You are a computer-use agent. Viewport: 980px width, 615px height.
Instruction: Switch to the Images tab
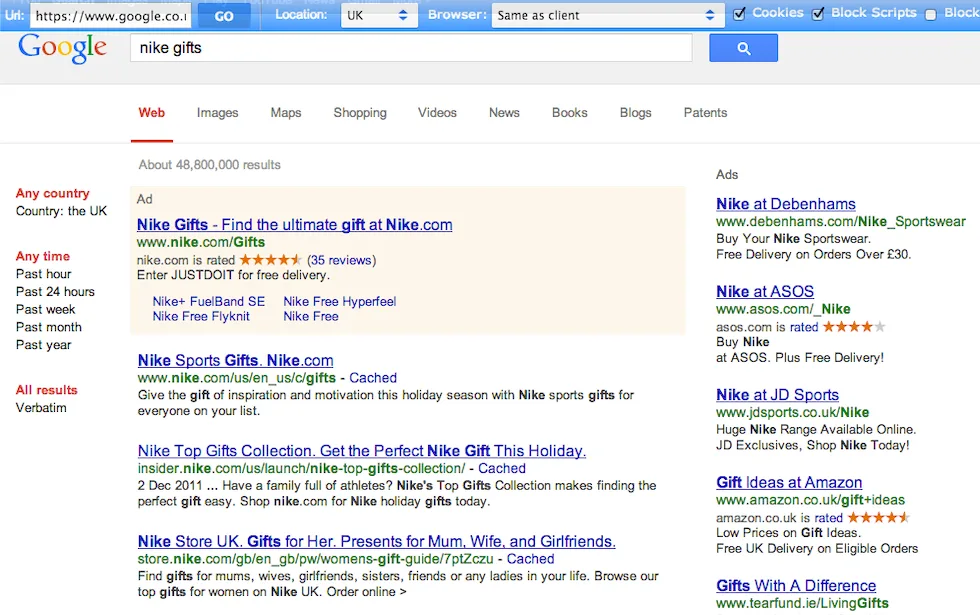click(218, 113)
